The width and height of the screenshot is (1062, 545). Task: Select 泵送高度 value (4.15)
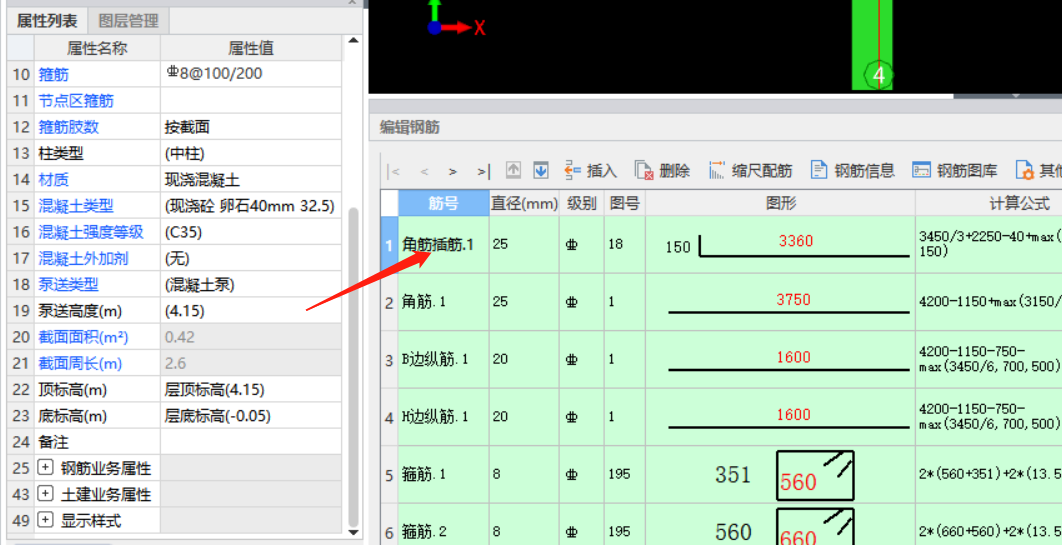(251, 311)
